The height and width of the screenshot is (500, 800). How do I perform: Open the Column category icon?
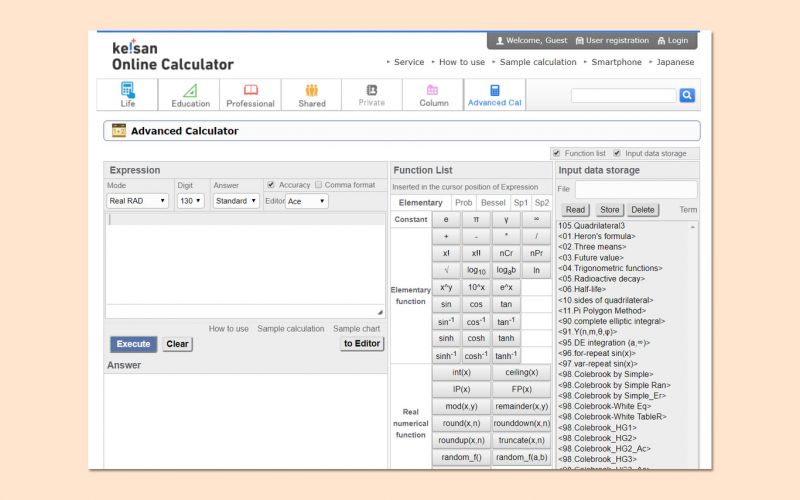(433, 91)
